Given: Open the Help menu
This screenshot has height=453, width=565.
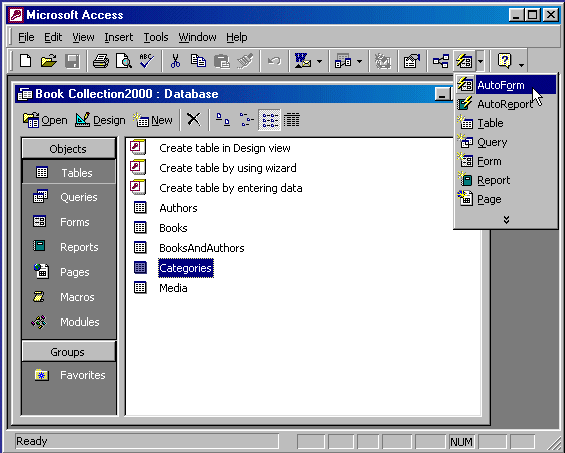Looking at the screenshot, I should point(237,37).
